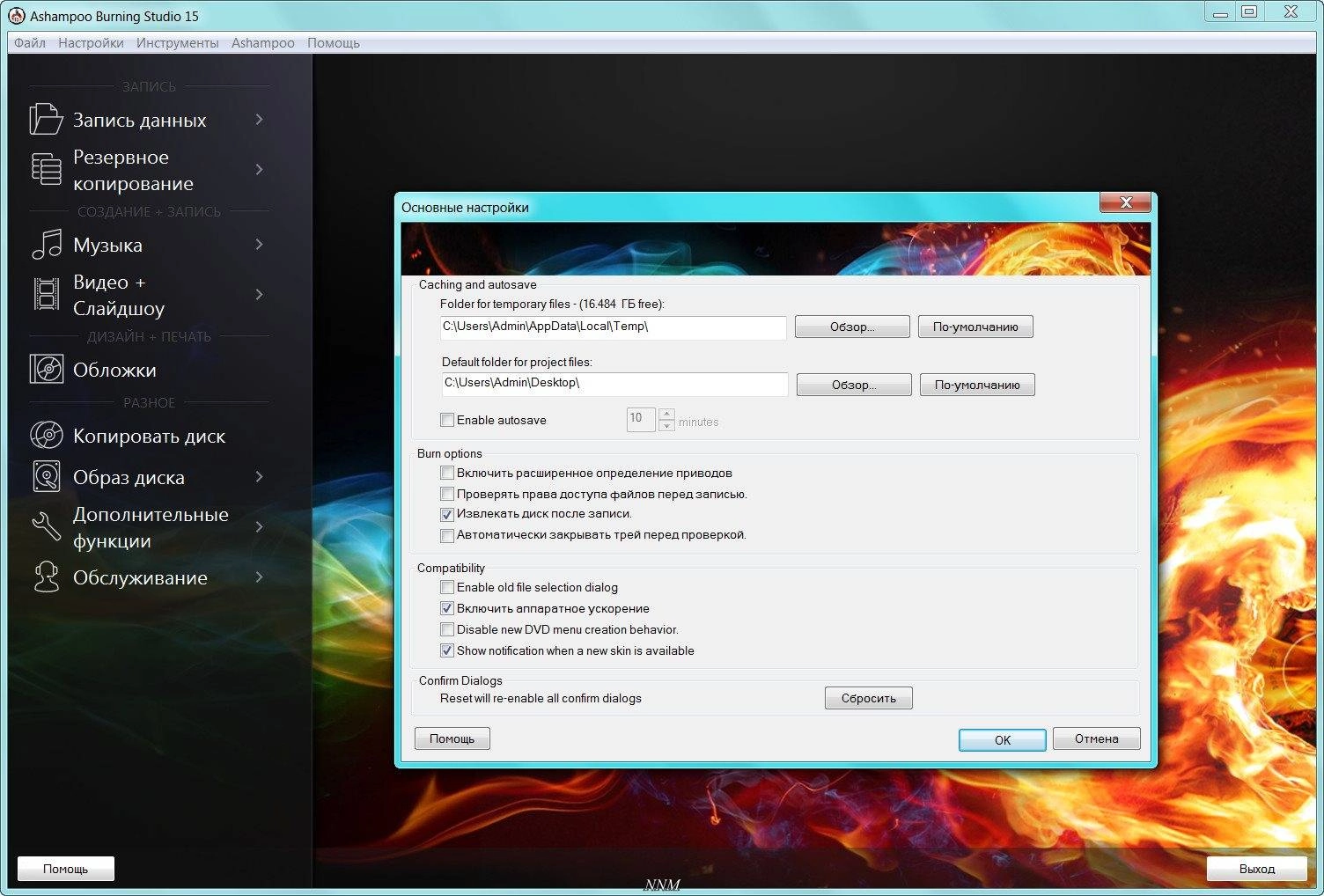
Task: Select Обложки in the sidebar
Action: [114, 370]
